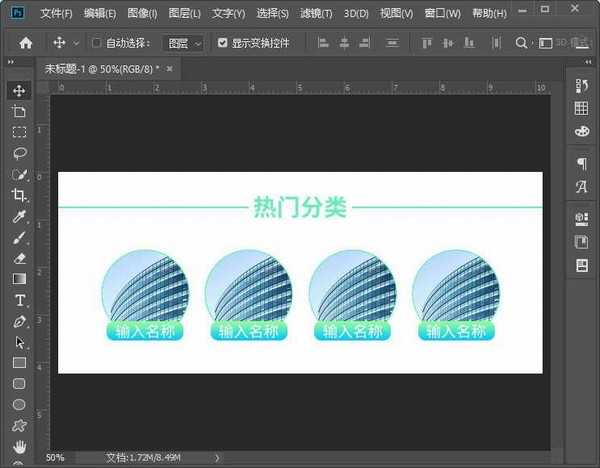Select the Move tool in toolbar
The image size is (600, 468).
[19, 91]
